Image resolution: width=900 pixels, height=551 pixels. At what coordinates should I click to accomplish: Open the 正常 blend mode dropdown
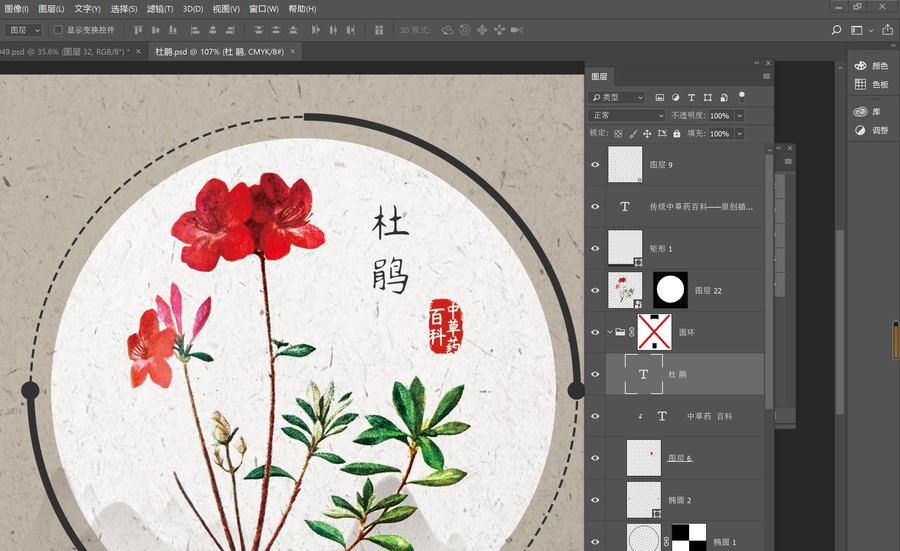(x=627, y=115)
